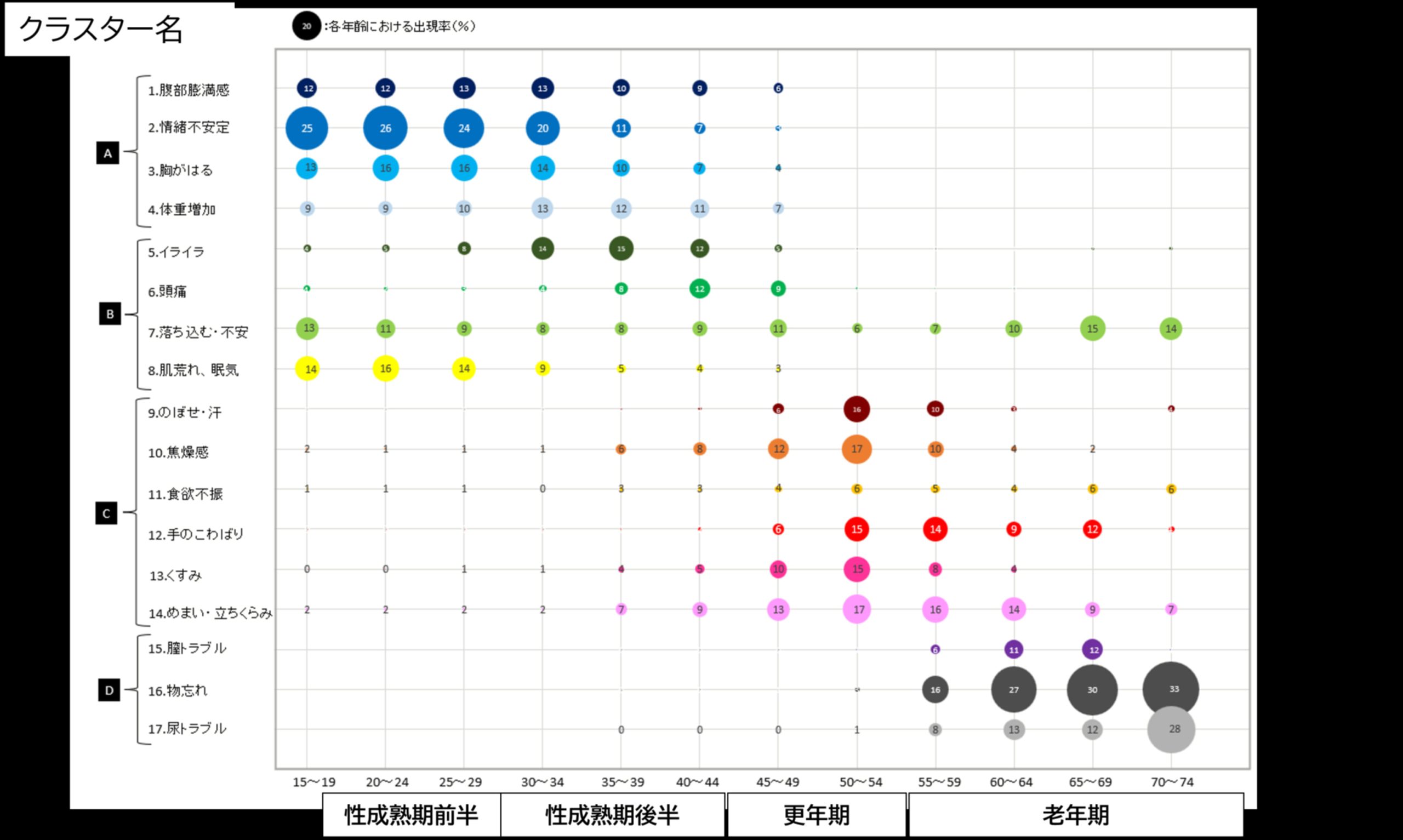Click the dark red bubble labeled 16
The width and height of the screenshot is (1403, 840).
tap(857, 409)
